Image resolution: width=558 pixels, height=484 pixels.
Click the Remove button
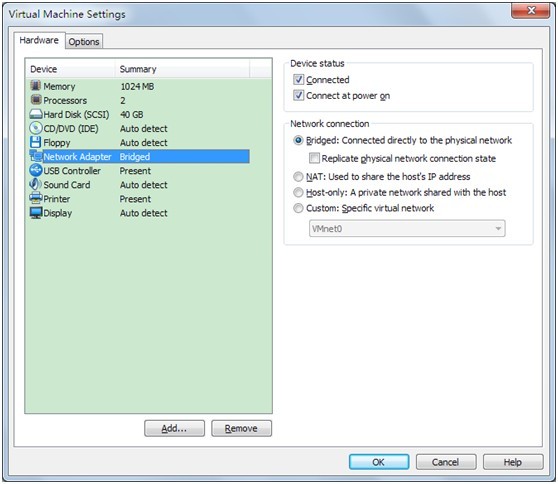(241, 428)
